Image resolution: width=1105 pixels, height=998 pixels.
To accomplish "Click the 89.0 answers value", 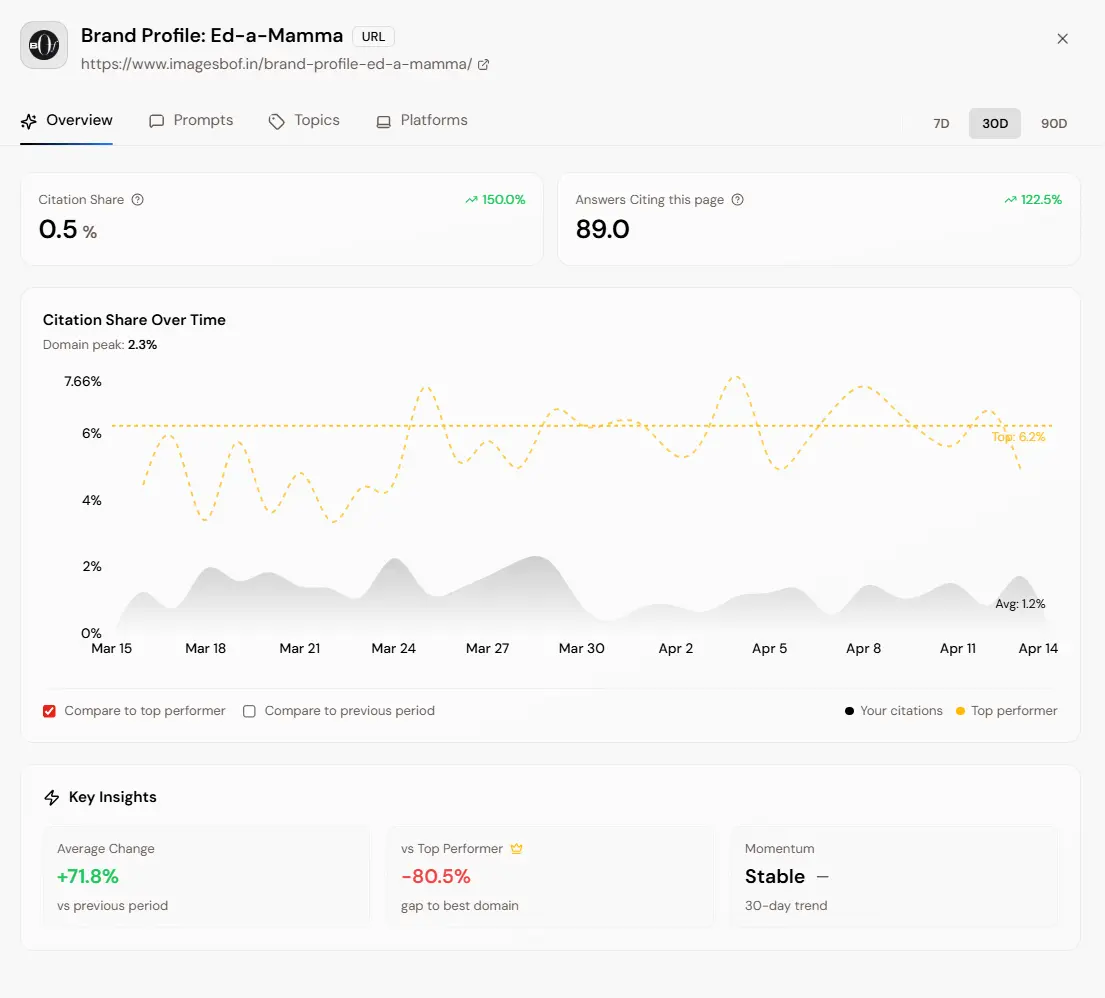I will tap(603, 230).
